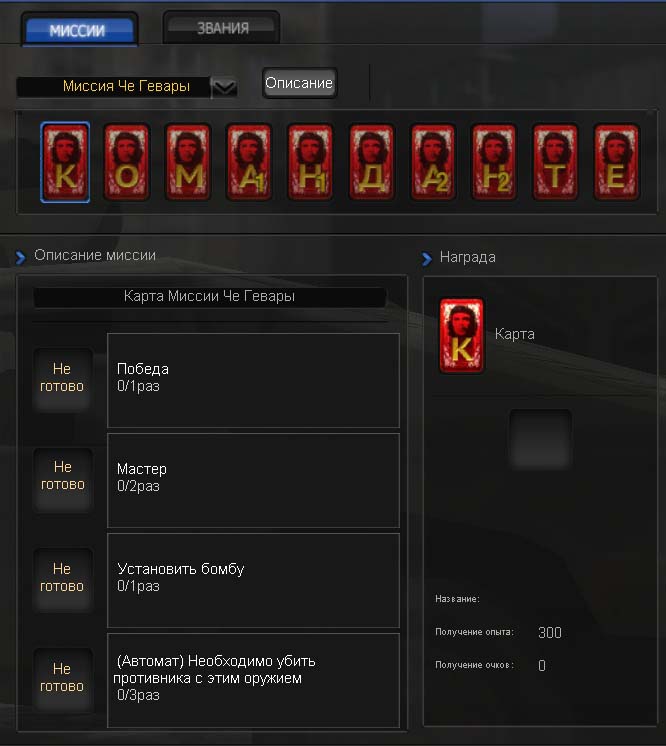Choose the Д mission card
Screen dimensions: 666x746
372,162
